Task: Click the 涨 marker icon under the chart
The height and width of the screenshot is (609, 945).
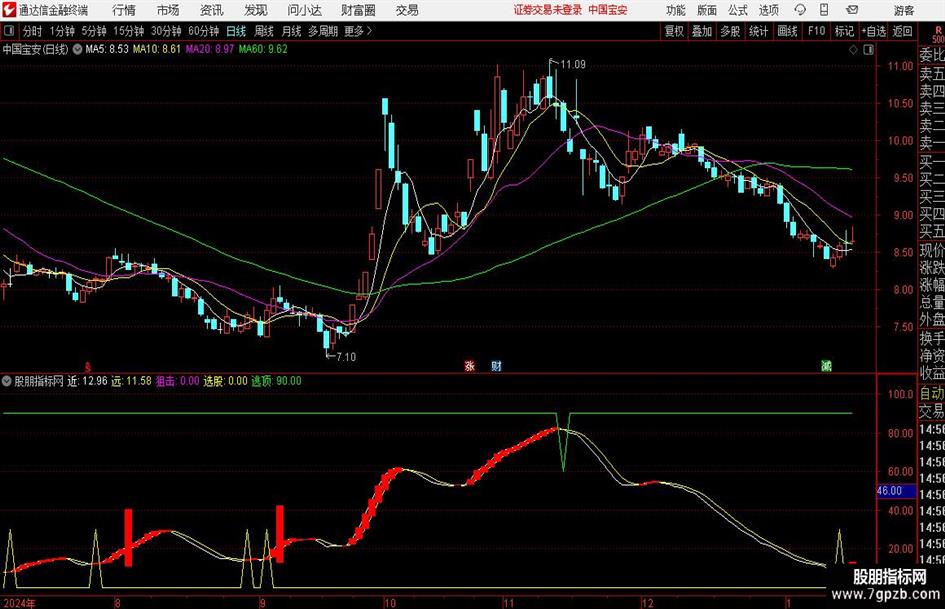Action: point(469,365)
